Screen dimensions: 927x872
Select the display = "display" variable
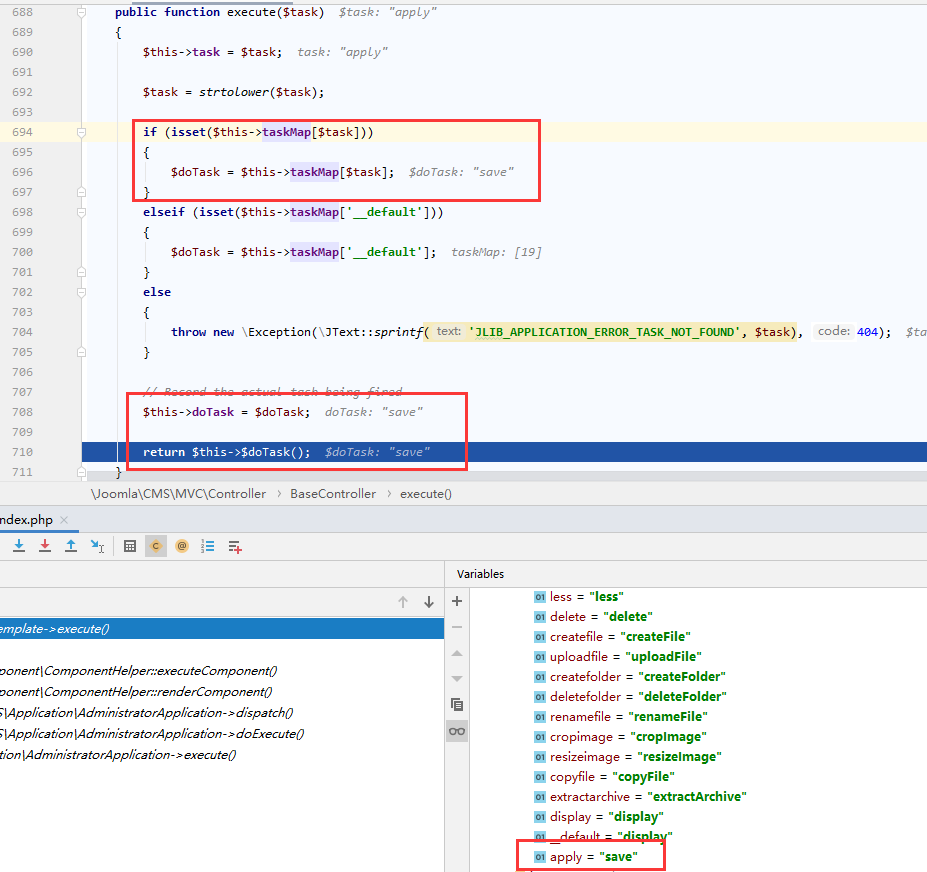coord(599,816)
